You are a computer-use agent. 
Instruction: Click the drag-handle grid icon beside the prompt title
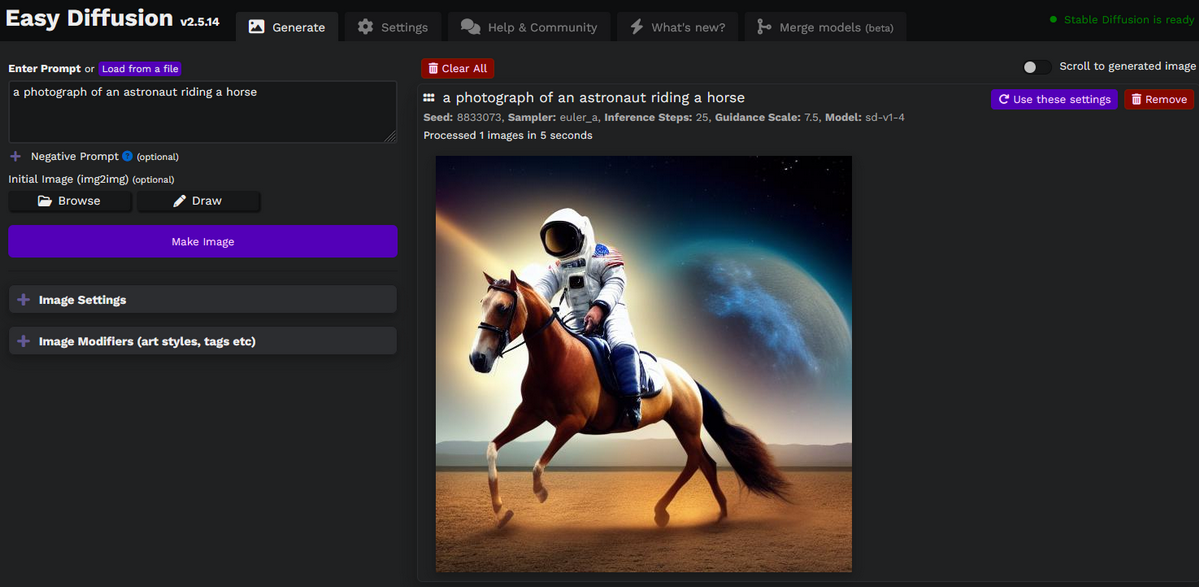429,98
